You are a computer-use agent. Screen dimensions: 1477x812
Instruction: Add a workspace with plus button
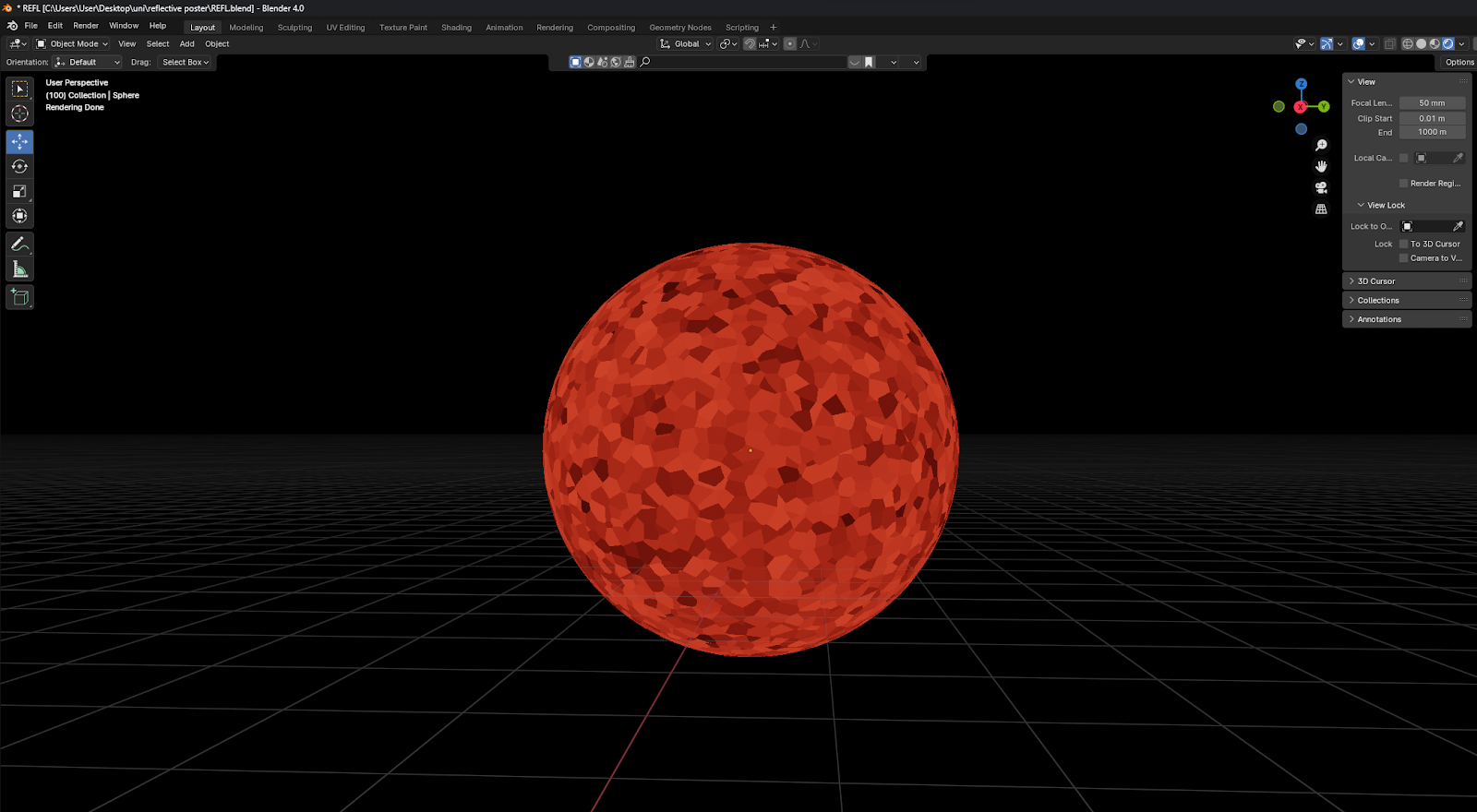(x=774, y=28)
